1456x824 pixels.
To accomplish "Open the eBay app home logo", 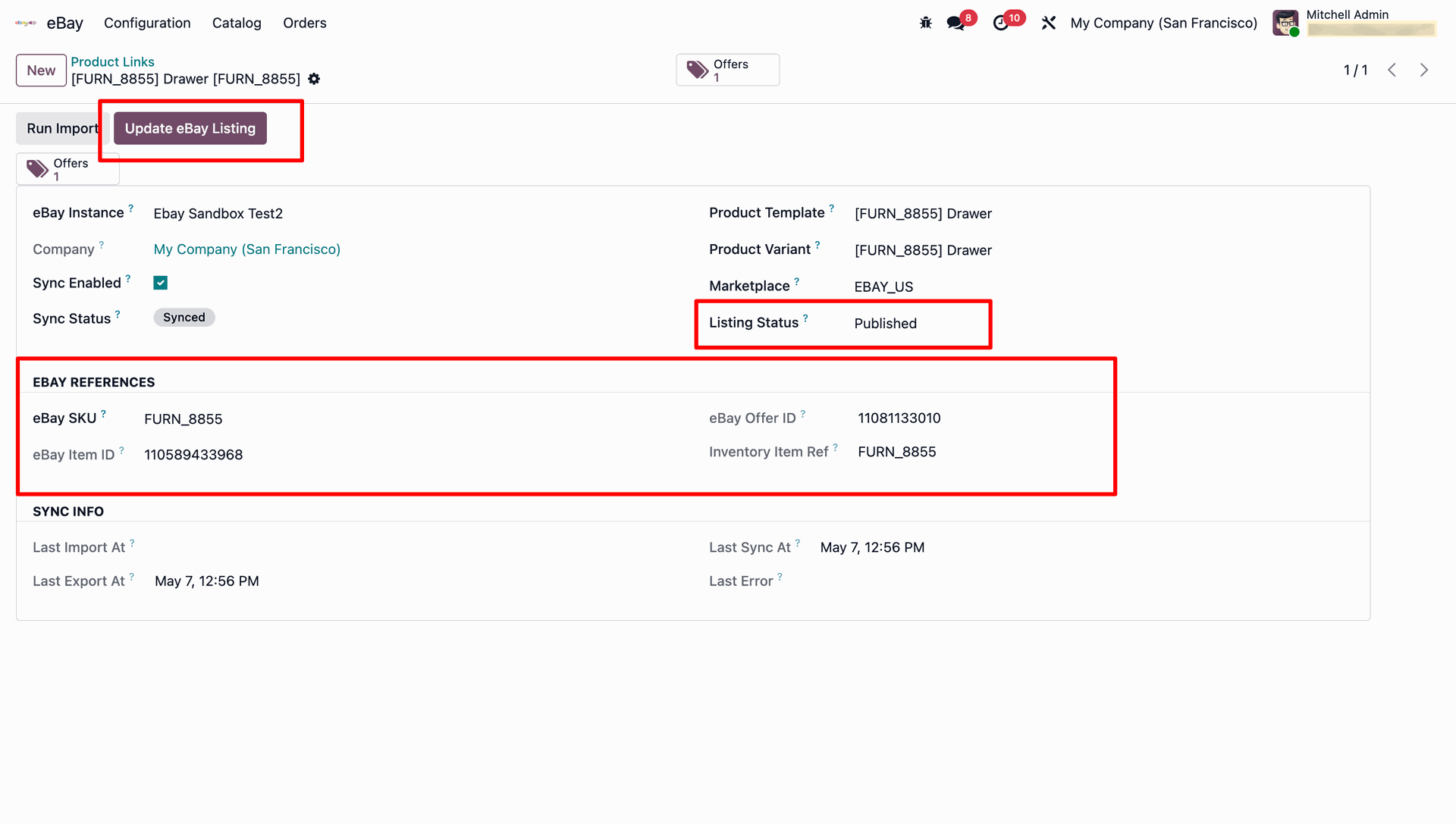I will click(x=26, y=23).
